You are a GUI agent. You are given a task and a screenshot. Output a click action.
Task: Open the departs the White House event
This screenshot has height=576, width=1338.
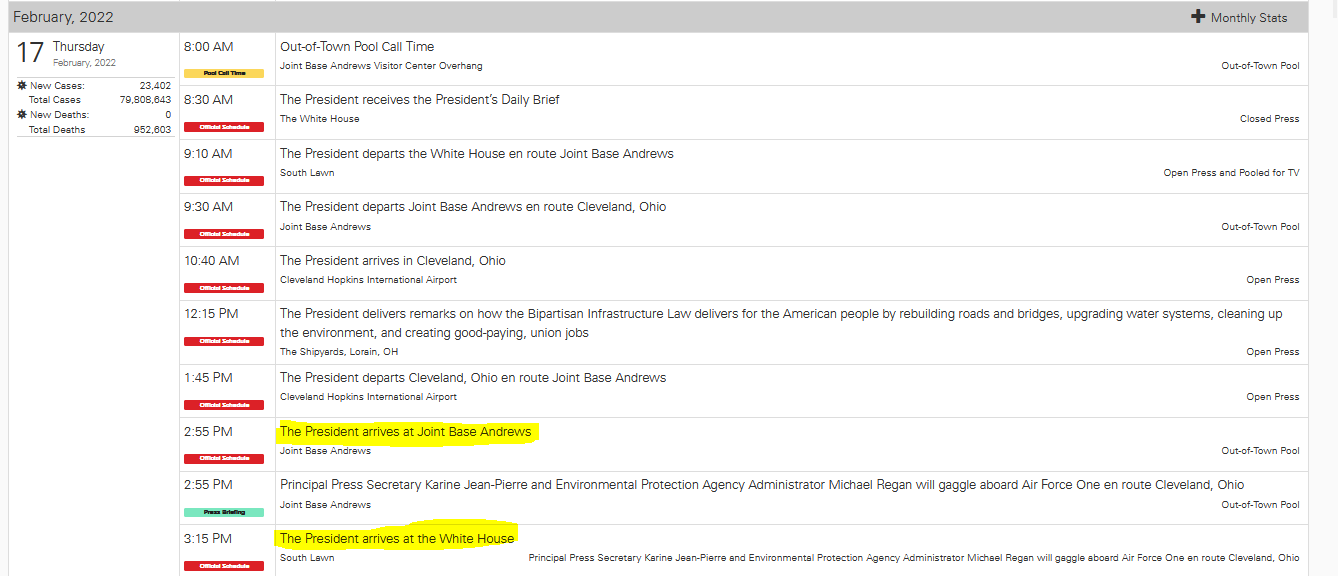477,154
